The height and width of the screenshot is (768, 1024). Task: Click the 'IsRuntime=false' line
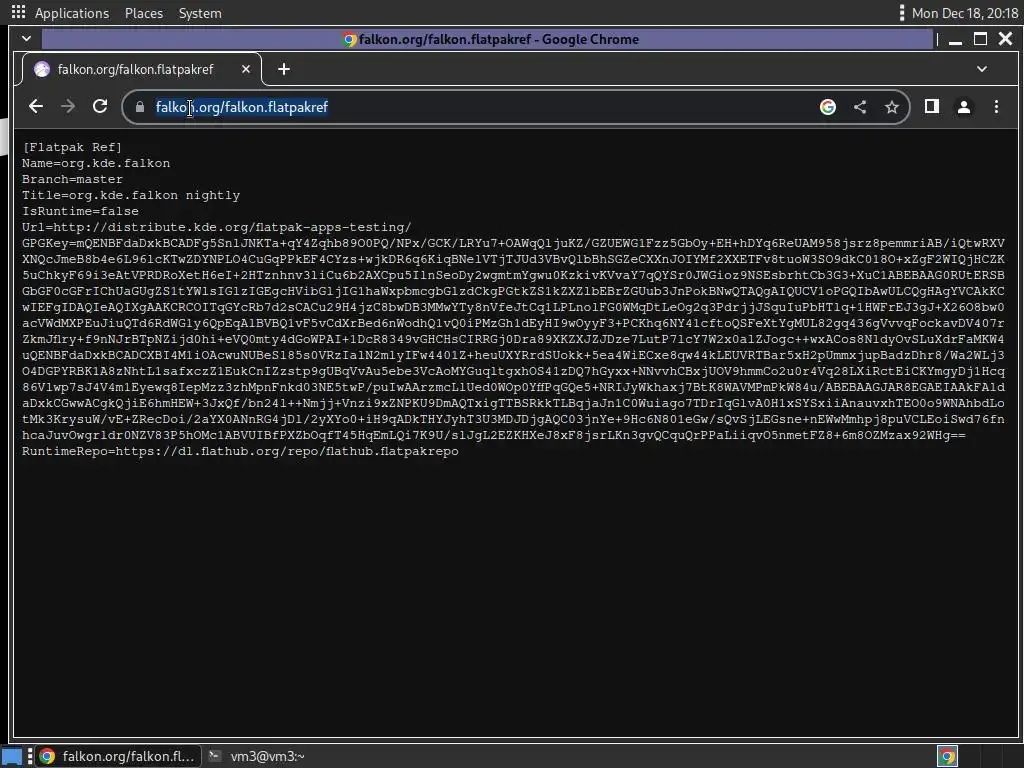pos(80,211)
